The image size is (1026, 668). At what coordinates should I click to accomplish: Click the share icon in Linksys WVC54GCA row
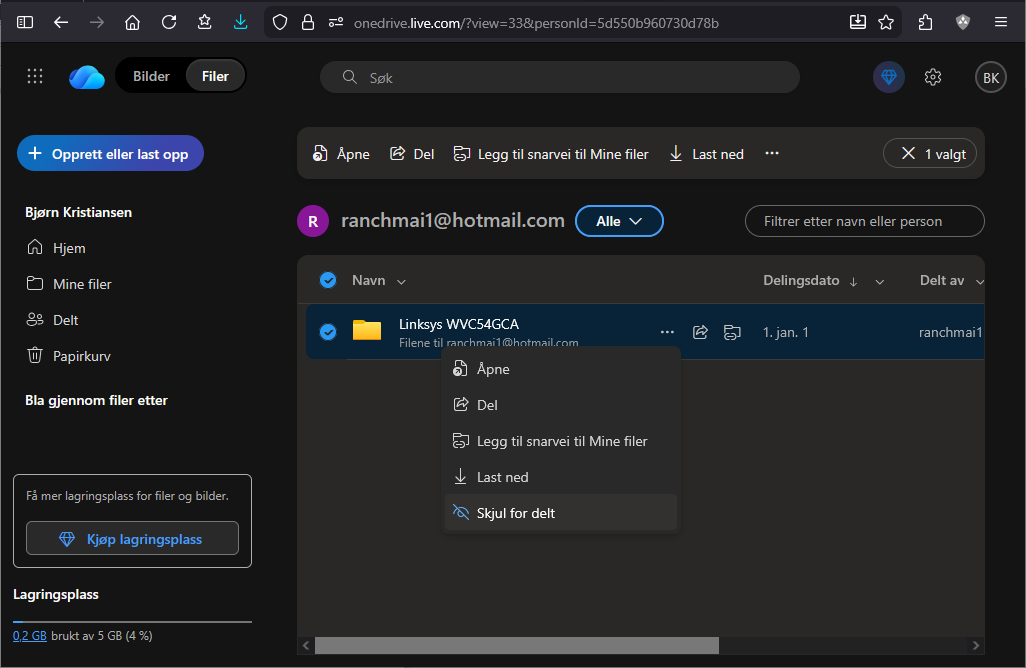coord(700,332)
